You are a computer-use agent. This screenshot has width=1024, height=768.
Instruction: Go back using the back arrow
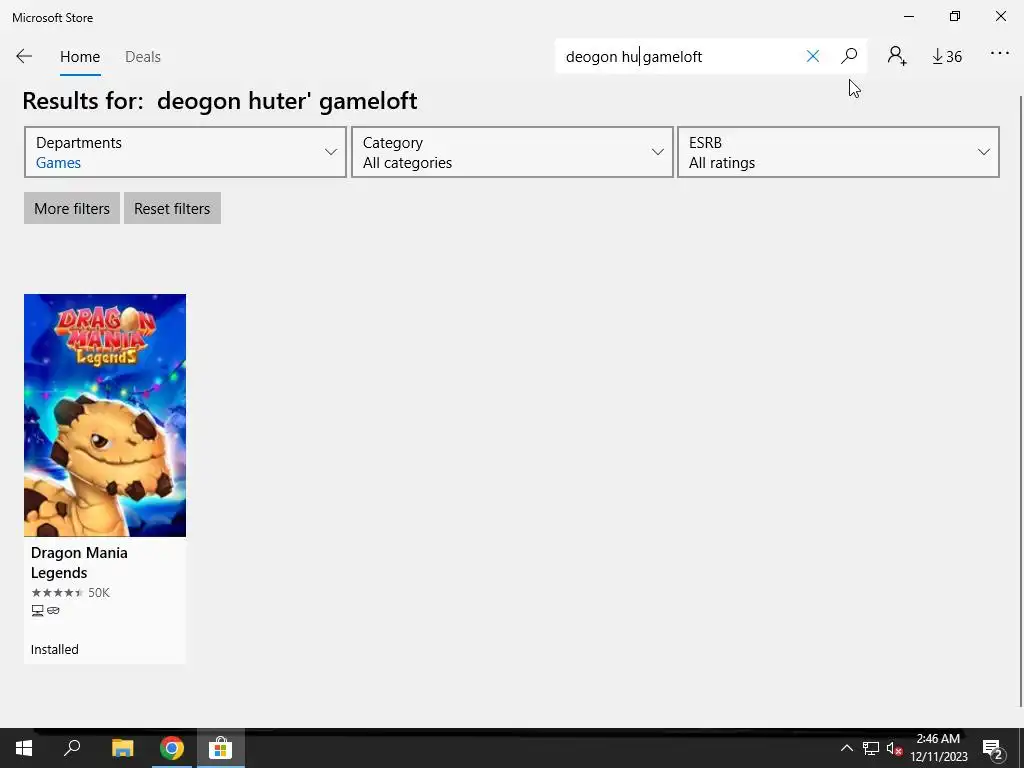(x=24, y=57)
